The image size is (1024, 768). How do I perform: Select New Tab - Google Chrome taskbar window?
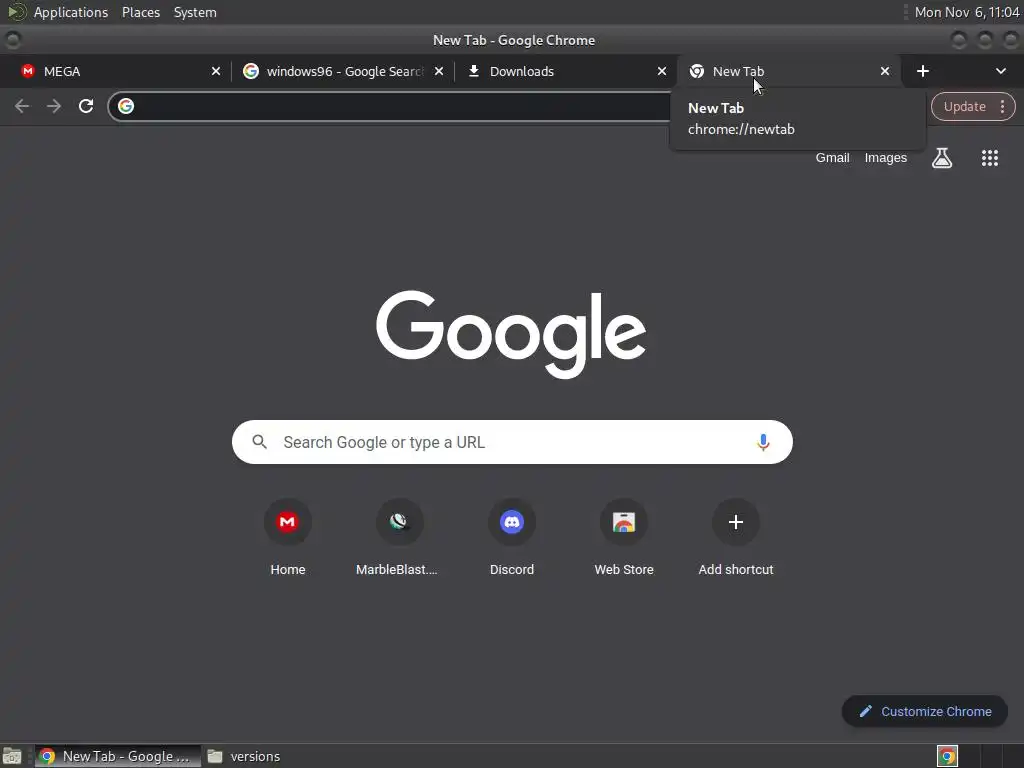click(x=118, y=756)
